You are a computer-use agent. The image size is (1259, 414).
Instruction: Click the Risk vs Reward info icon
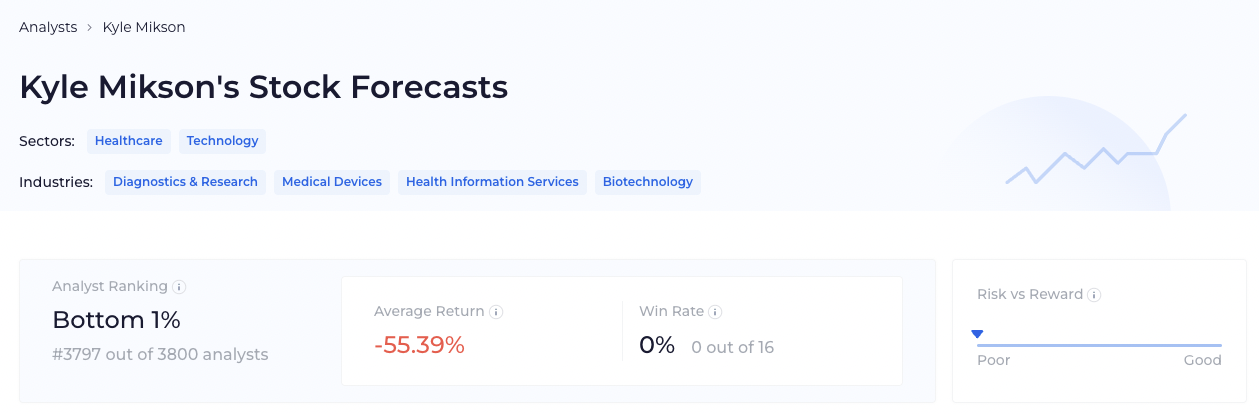point(1095,295)
